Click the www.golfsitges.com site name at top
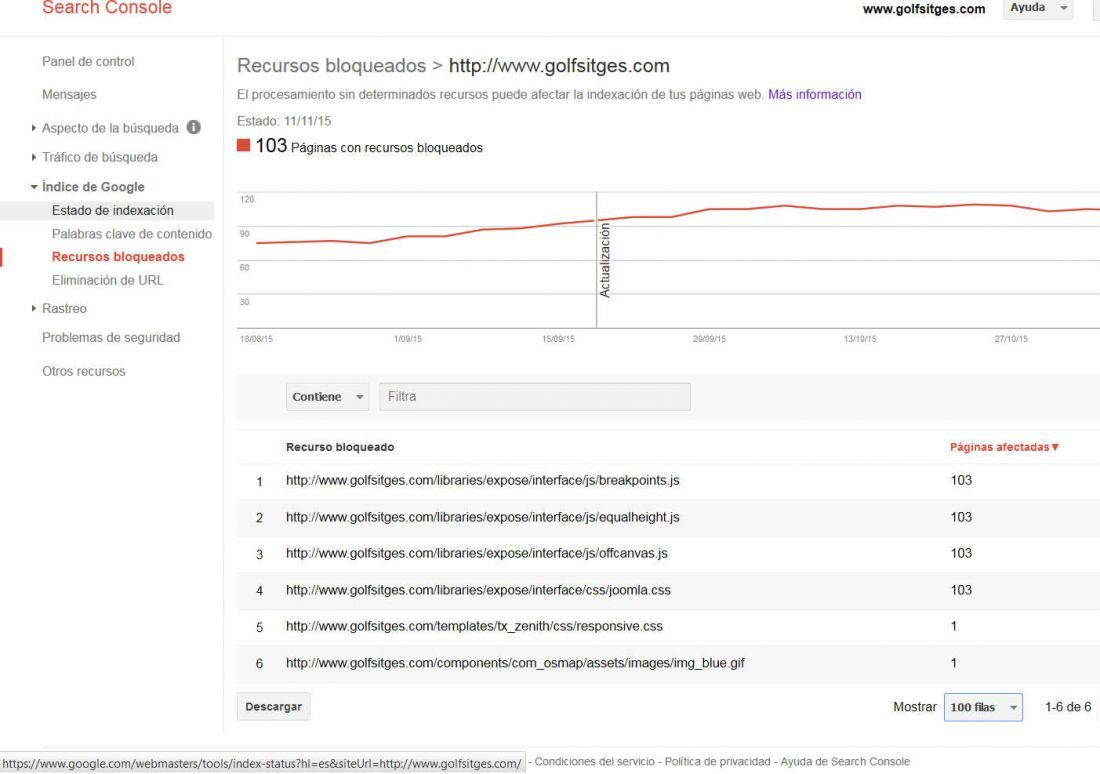Image resolution: width=1100 pixels, height=774 pixels. point(924,9)
